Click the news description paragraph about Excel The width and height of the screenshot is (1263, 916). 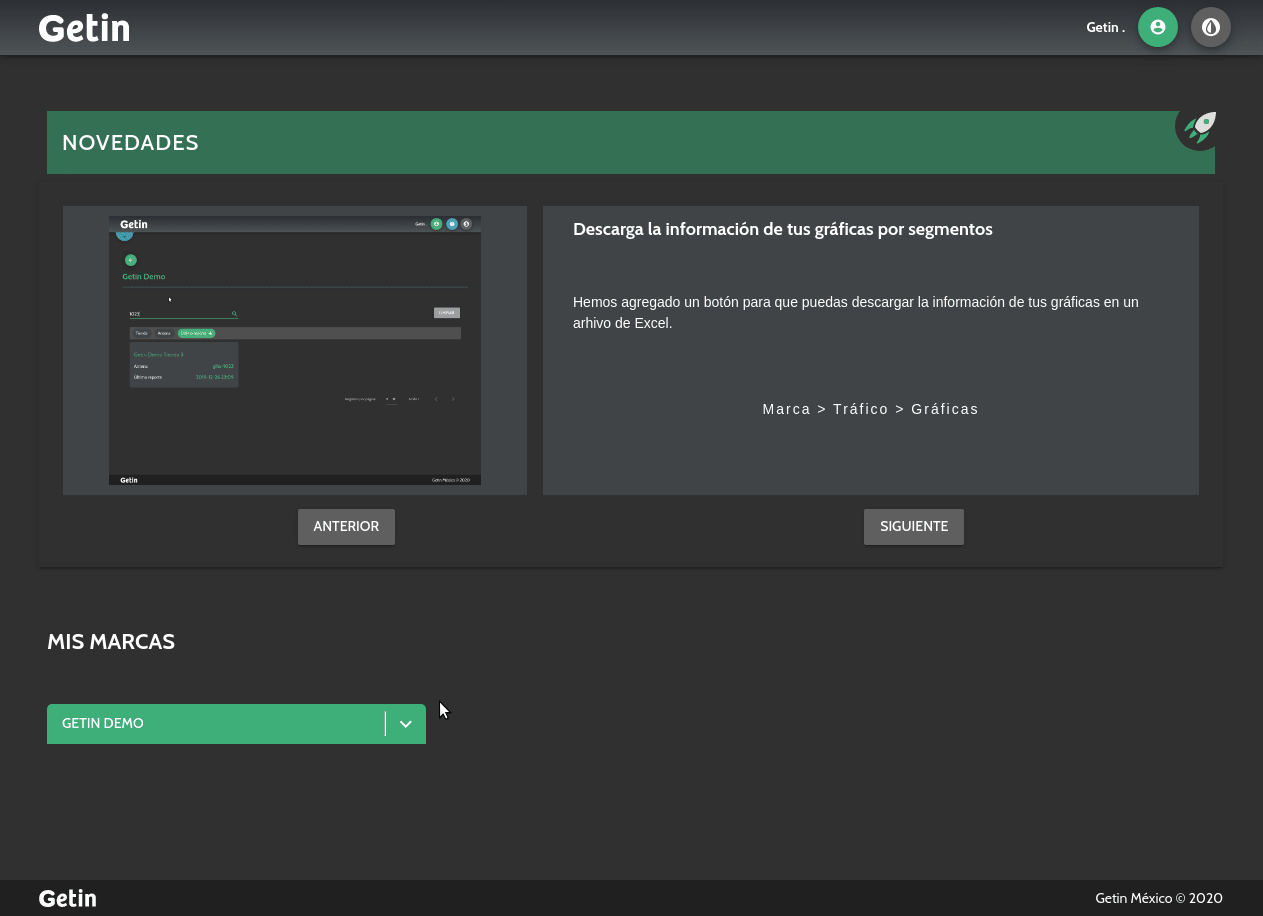855,312
